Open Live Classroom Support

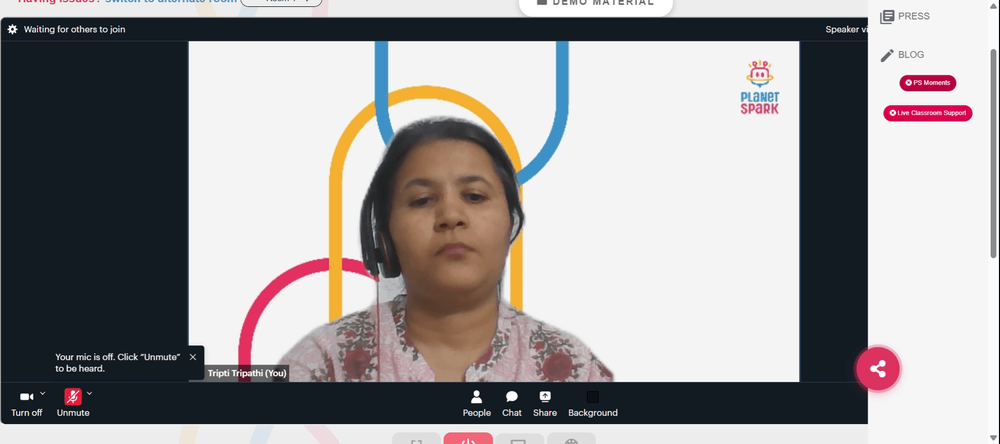[928, 113]
